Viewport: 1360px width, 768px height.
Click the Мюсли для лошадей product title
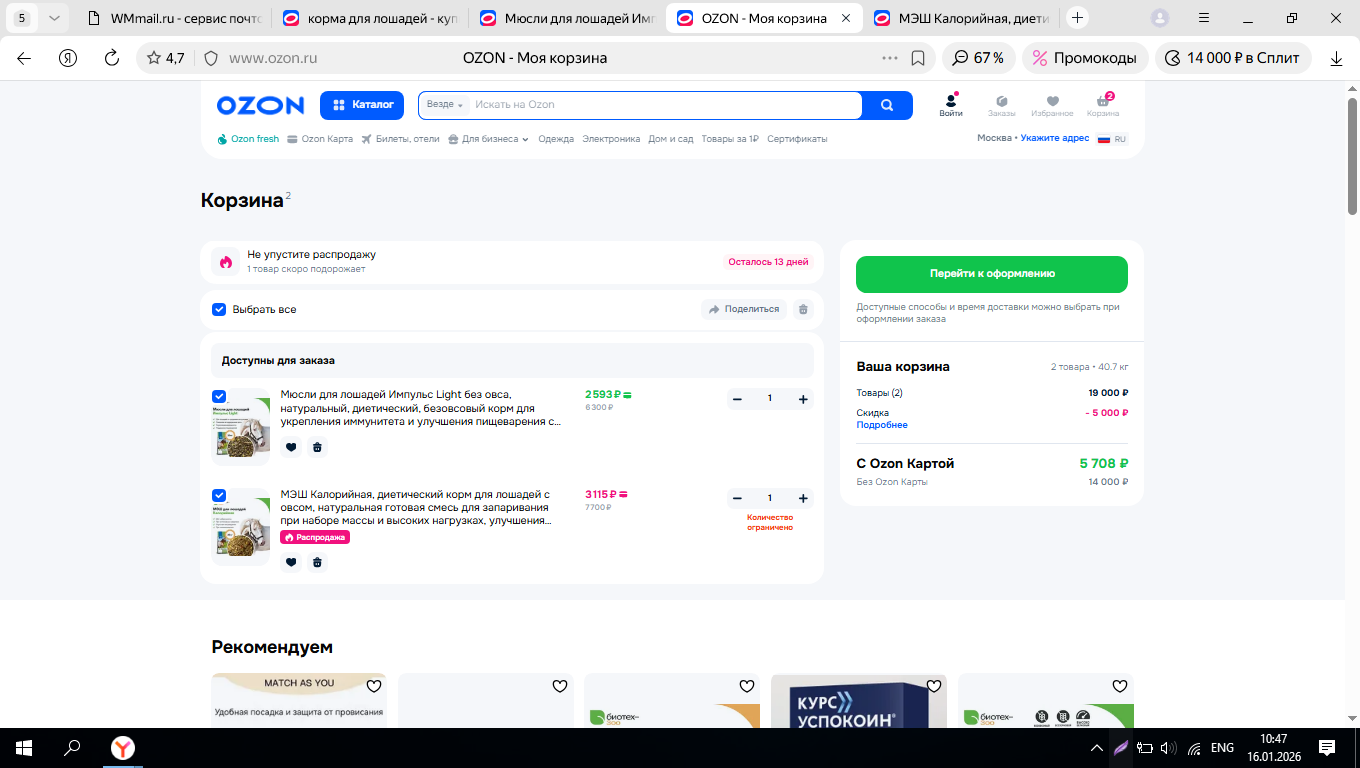(x=421, y=408)
